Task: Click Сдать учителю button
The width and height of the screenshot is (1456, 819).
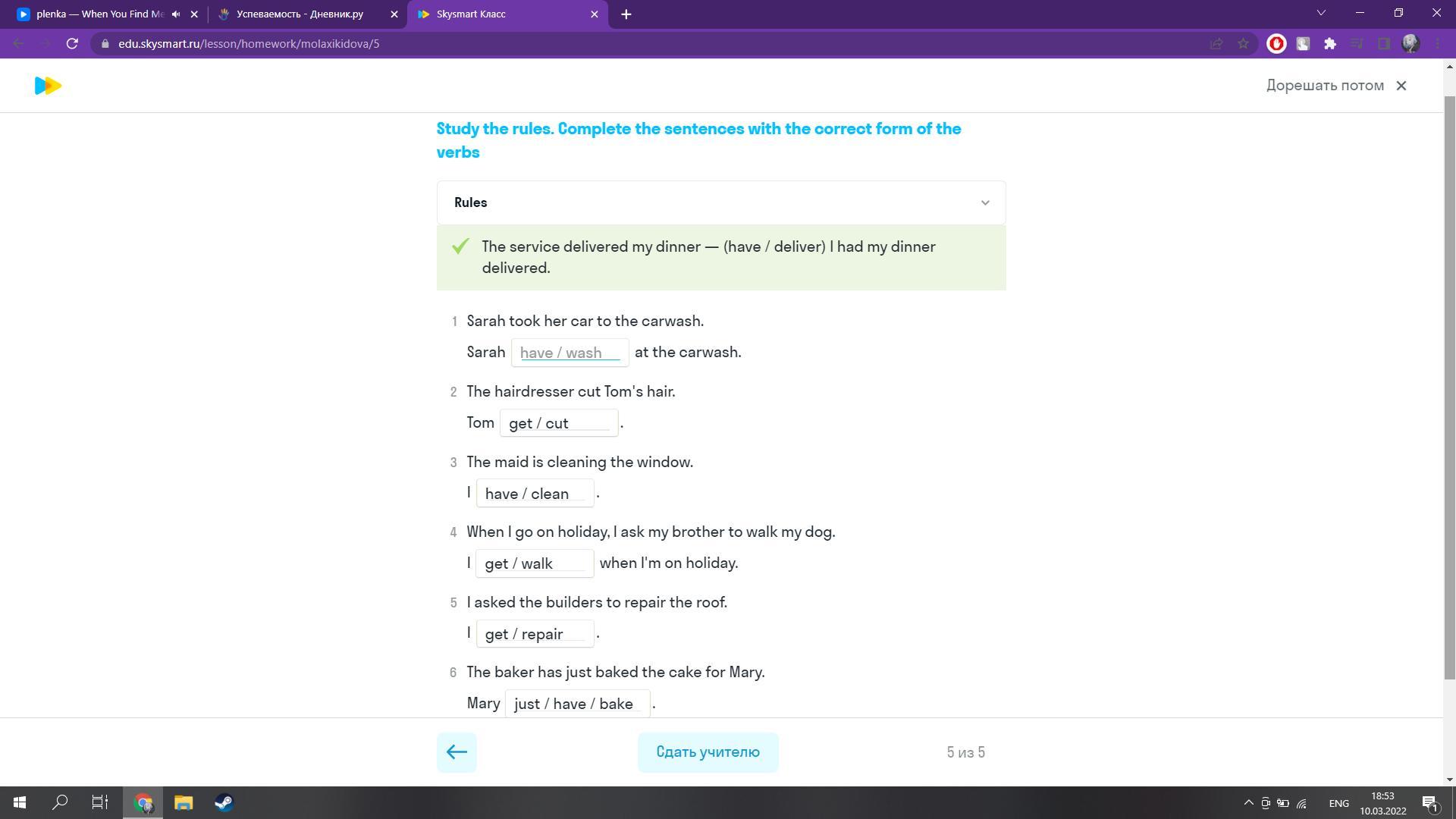Action: [x=708, y=752]
